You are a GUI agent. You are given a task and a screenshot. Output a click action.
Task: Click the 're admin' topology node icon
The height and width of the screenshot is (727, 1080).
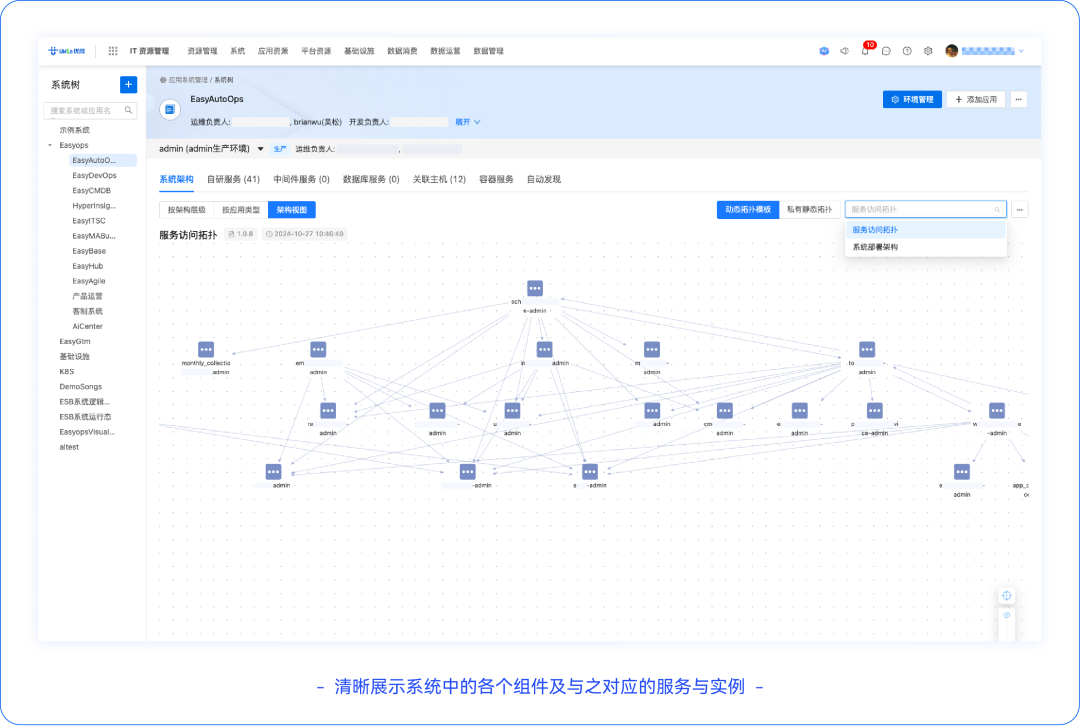point(328,411)
